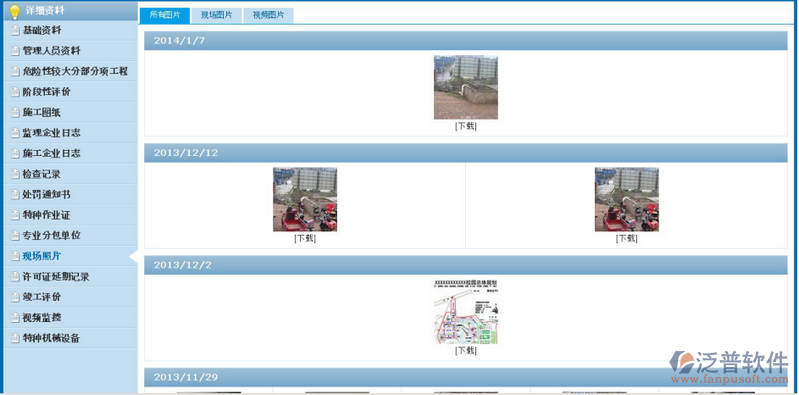Click the page icon next to 视频监控
Viewport: 799px width, 395px height.
15,318
